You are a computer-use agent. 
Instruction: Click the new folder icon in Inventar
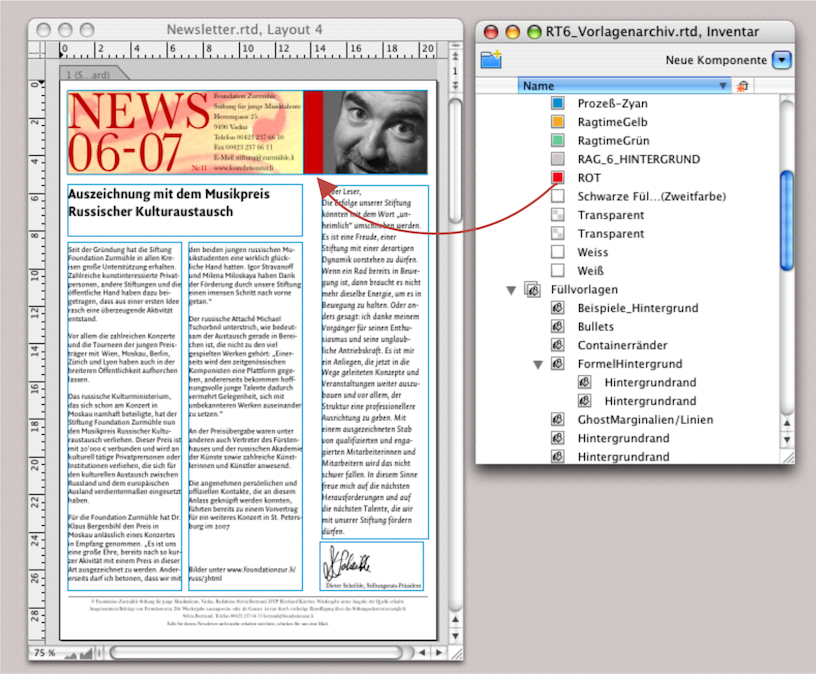pos(490,60)
